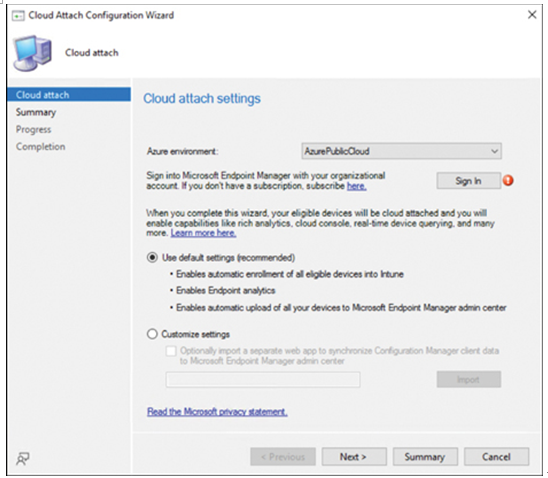Viewport: 548px width, 478px height.
Task: Click the Cloud attach computer icon
Action: click(33, 53)
